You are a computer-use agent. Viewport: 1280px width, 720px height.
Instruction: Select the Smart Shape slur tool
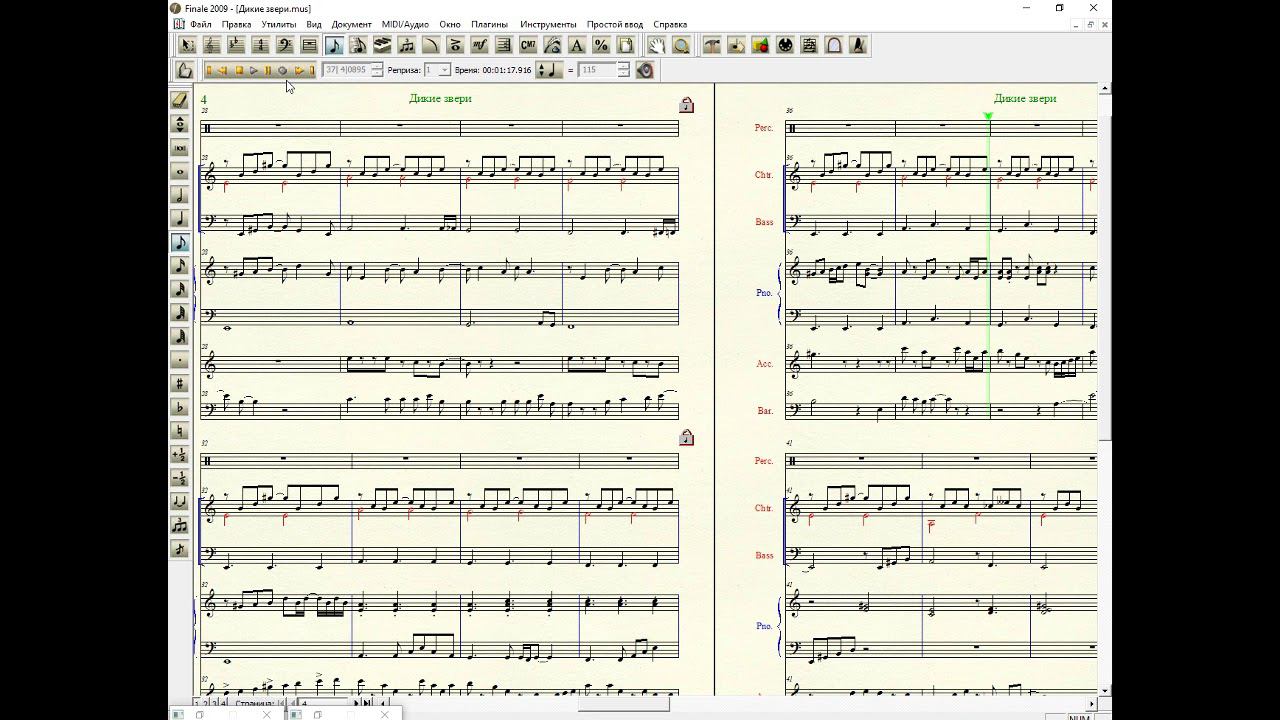click(431, 45)
